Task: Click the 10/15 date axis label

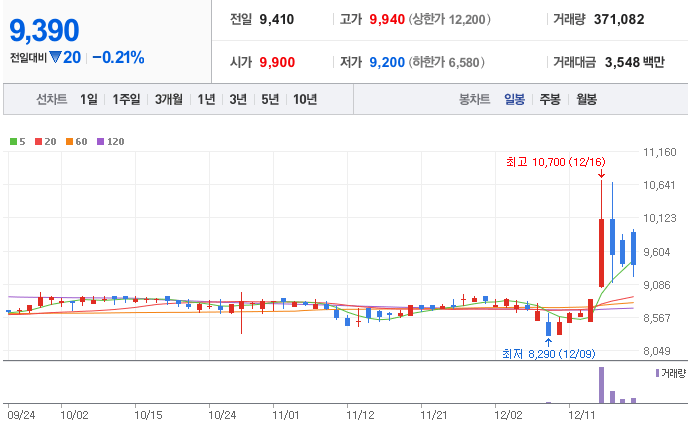Action: click(148, 415)
